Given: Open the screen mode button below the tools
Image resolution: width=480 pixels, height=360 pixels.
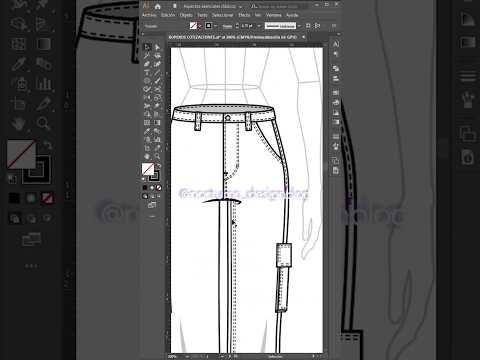Looking at the screenshot, I should tap(152, 205).
